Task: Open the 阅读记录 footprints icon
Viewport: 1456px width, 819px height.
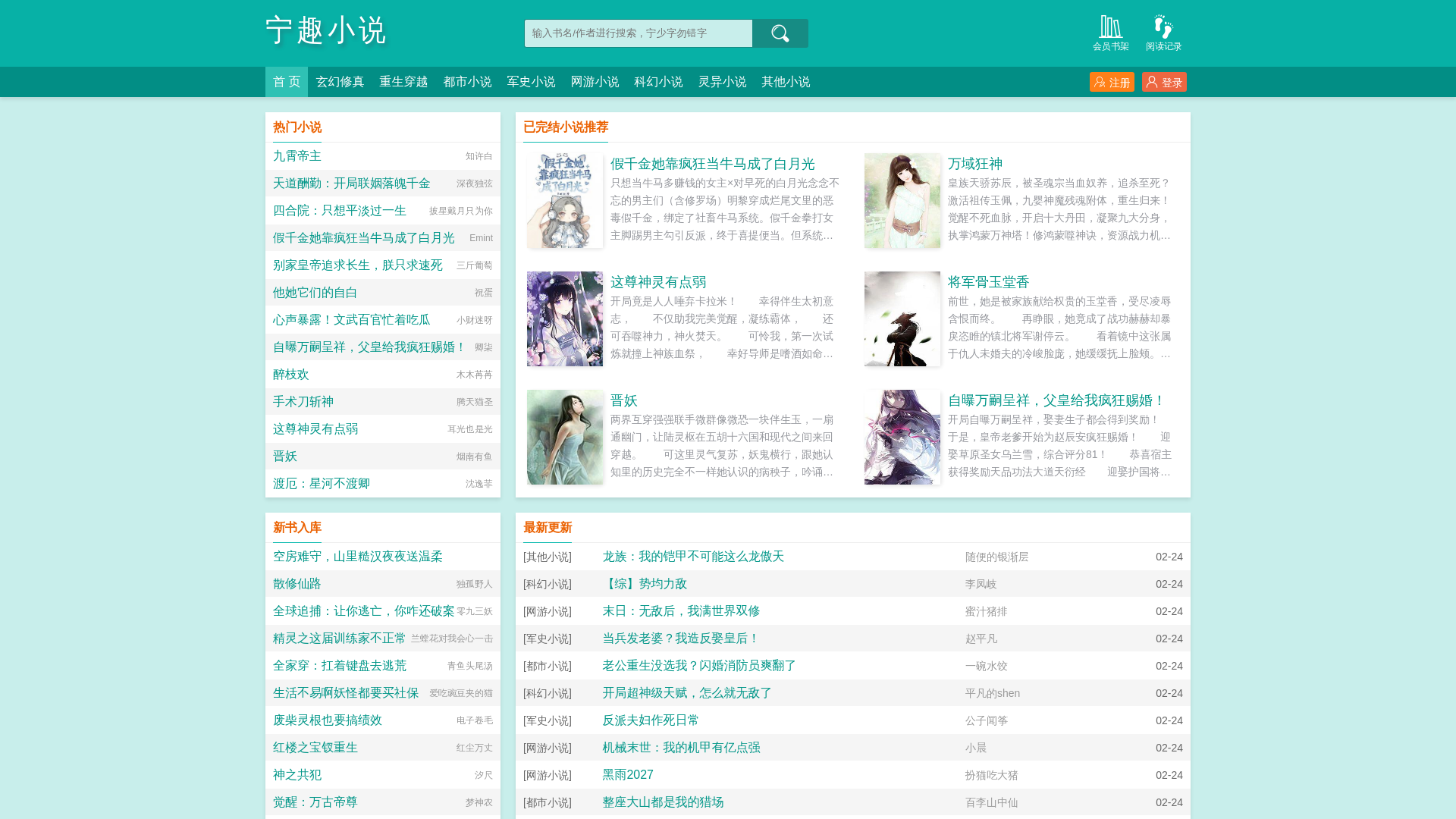Action: (1163, 33)
